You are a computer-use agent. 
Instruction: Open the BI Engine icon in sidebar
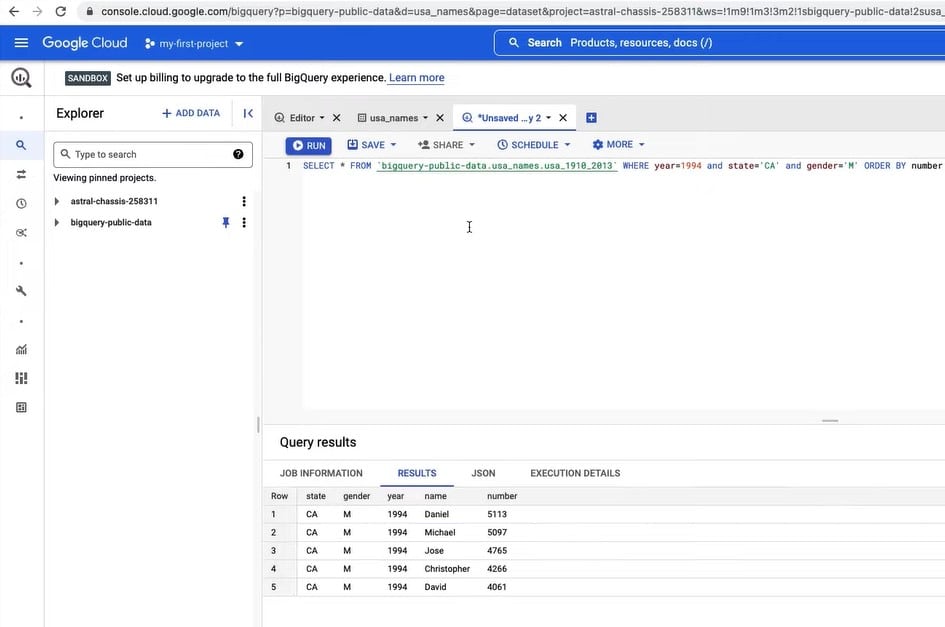(21, 408)
